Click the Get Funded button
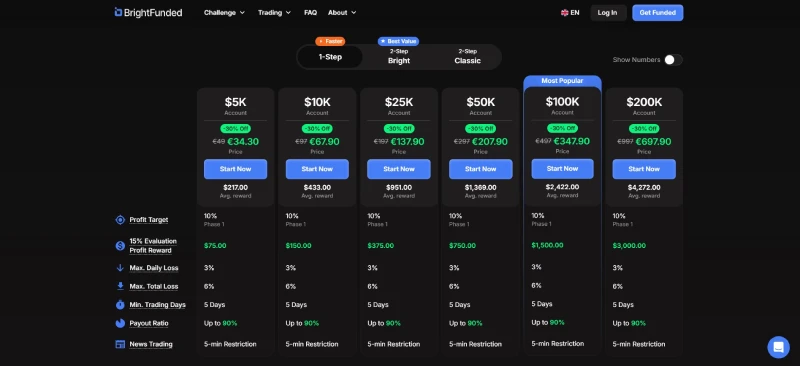This screenshot has width=800, height=366. point(658,13)
